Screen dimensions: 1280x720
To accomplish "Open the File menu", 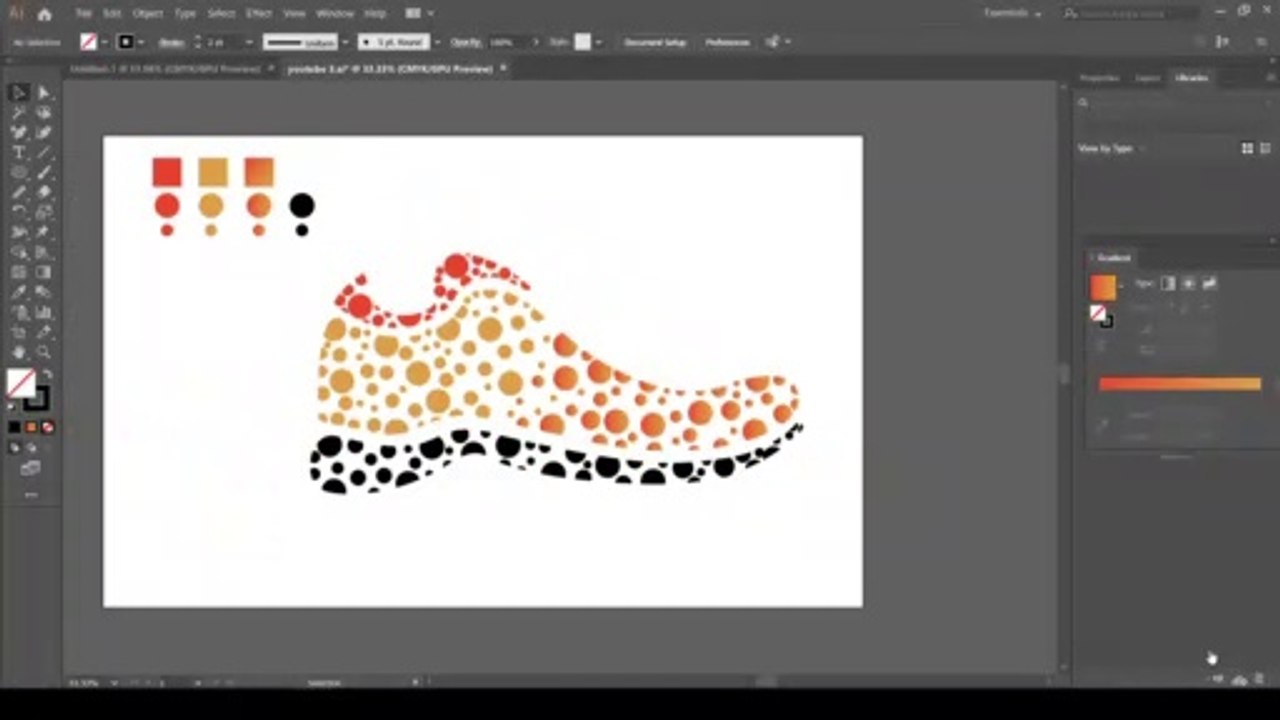I will click(84, 14).
